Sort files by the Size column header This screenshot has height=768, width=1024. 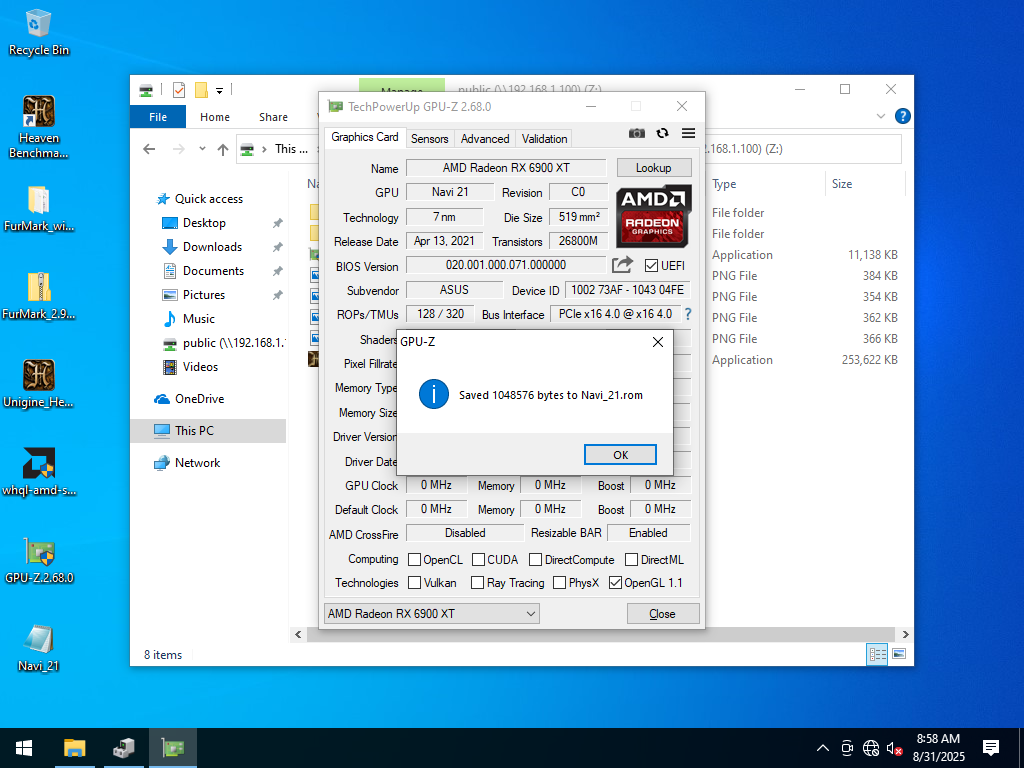[x=842, y=184]
